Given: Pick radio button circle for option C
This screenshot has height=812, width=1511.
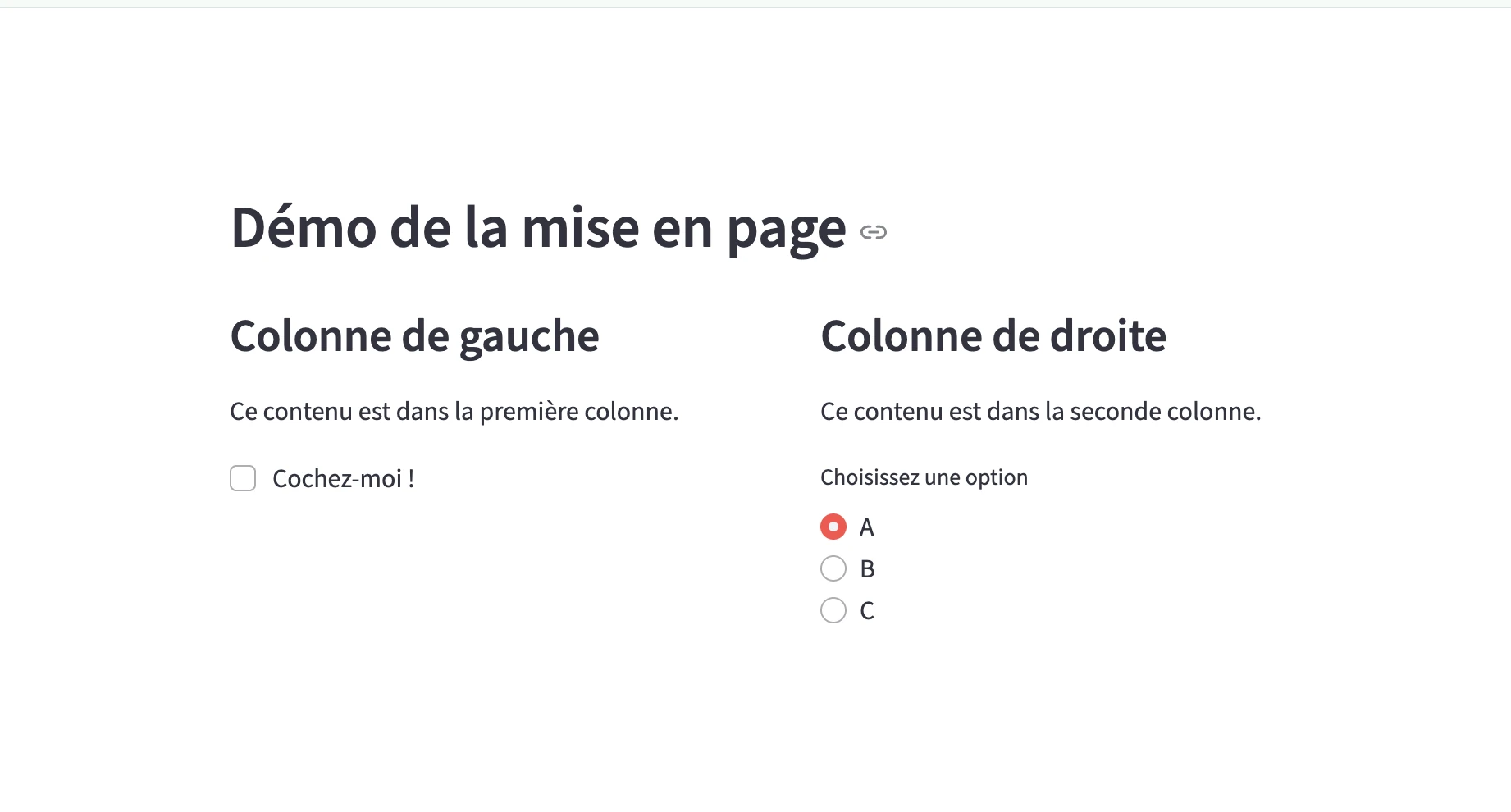Looking at the screenshot, I should [x=833, y=610].
